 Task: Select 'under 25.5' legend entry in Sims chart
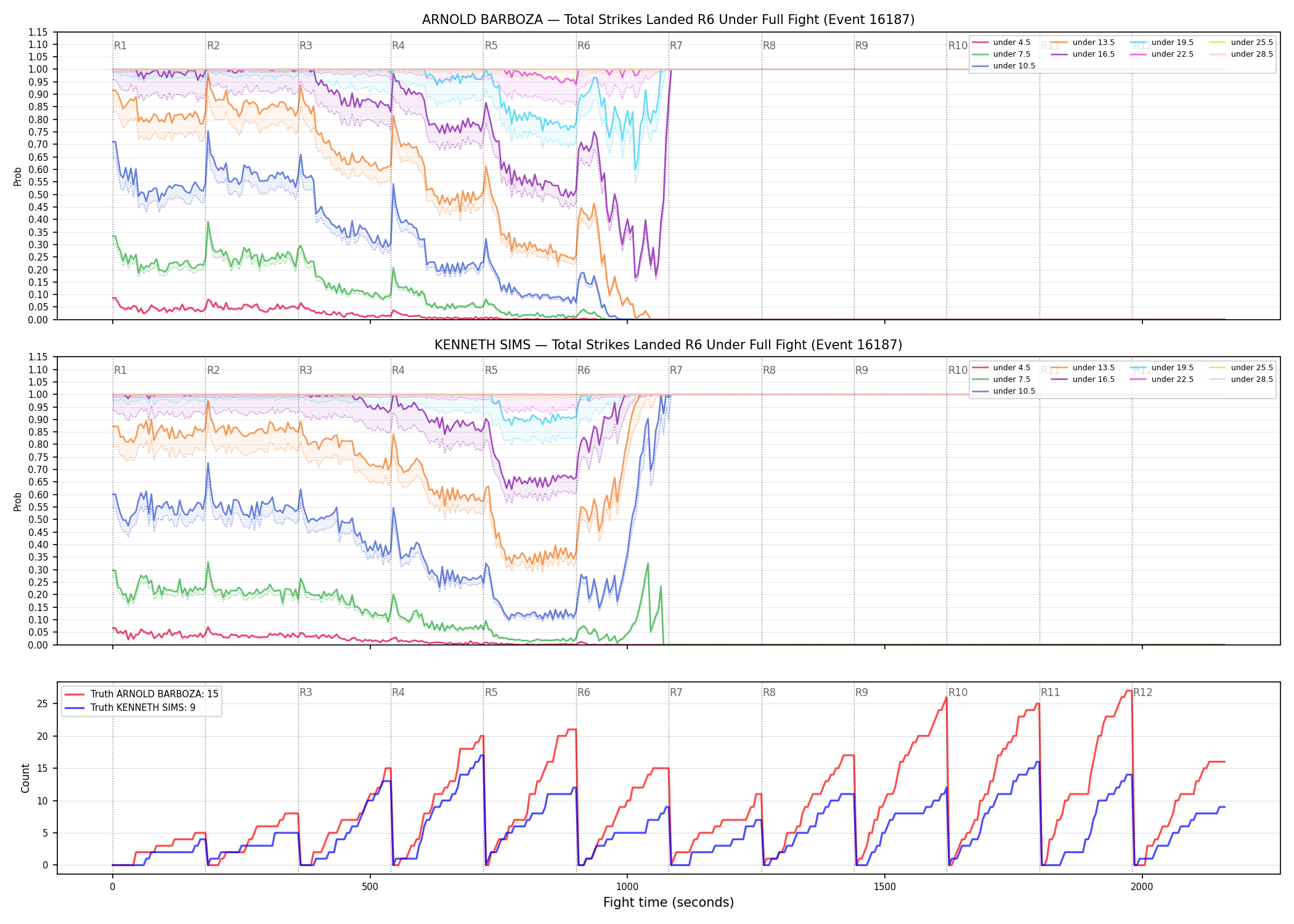tap(1242, 368)
